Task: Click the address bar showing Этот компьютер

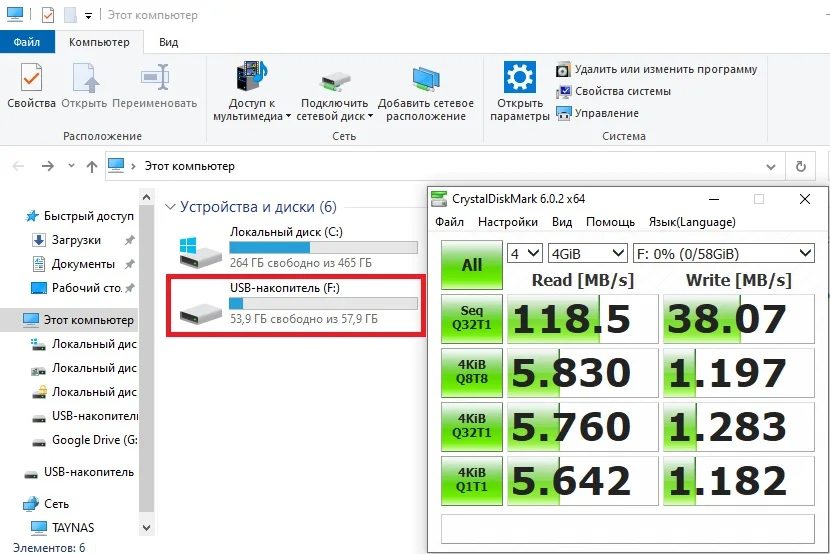Action: click(x=445, y=166)
